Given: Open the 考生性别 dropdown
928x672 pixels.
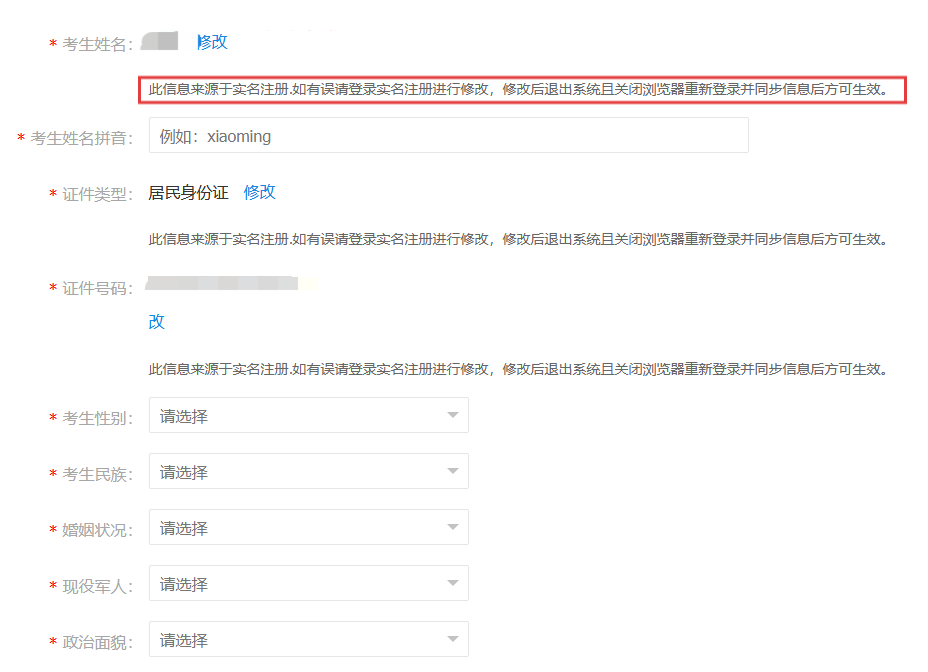Looking at the screenshot, I should [x=309, y=416].
